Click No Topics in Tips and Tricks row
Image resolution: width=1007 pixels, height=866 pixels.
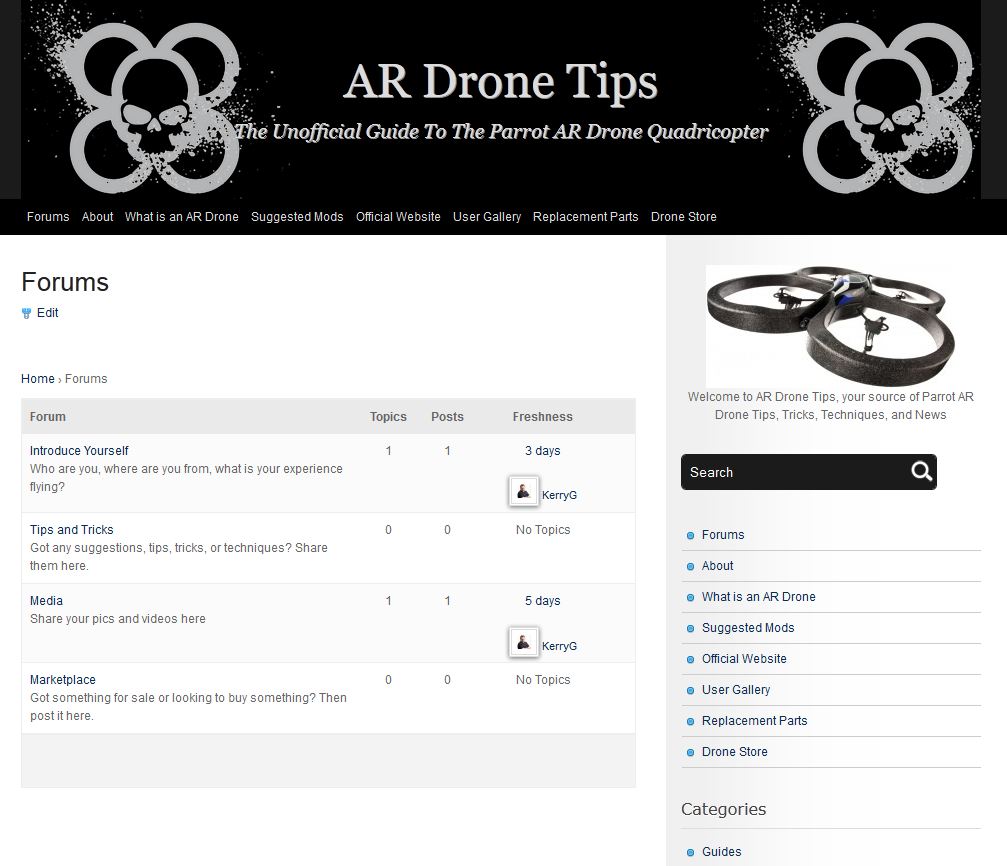[x=543, y=529]
